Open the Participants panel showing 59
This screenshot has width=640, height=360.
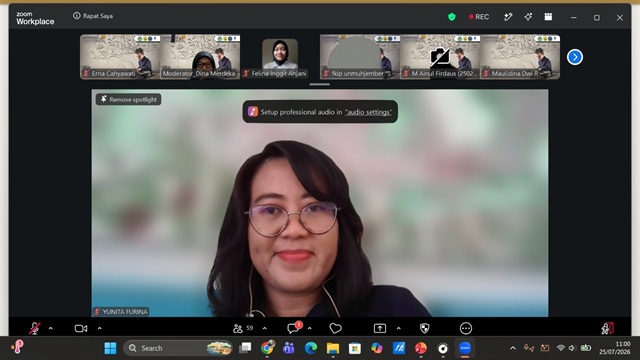[x=243, y=328]
